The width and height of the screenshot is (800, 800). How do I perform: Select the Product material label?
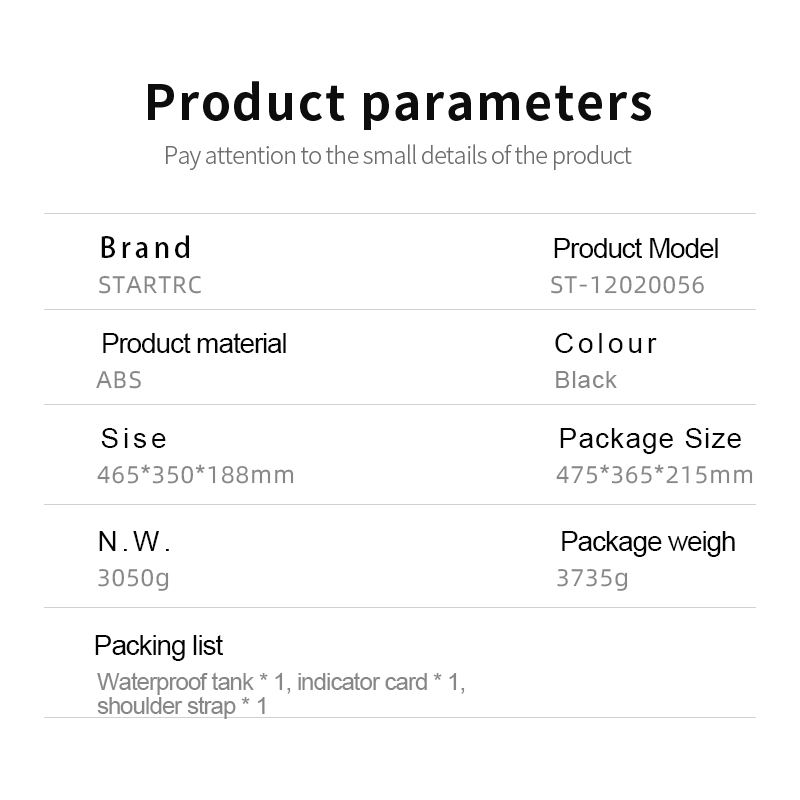coord(194,343)
